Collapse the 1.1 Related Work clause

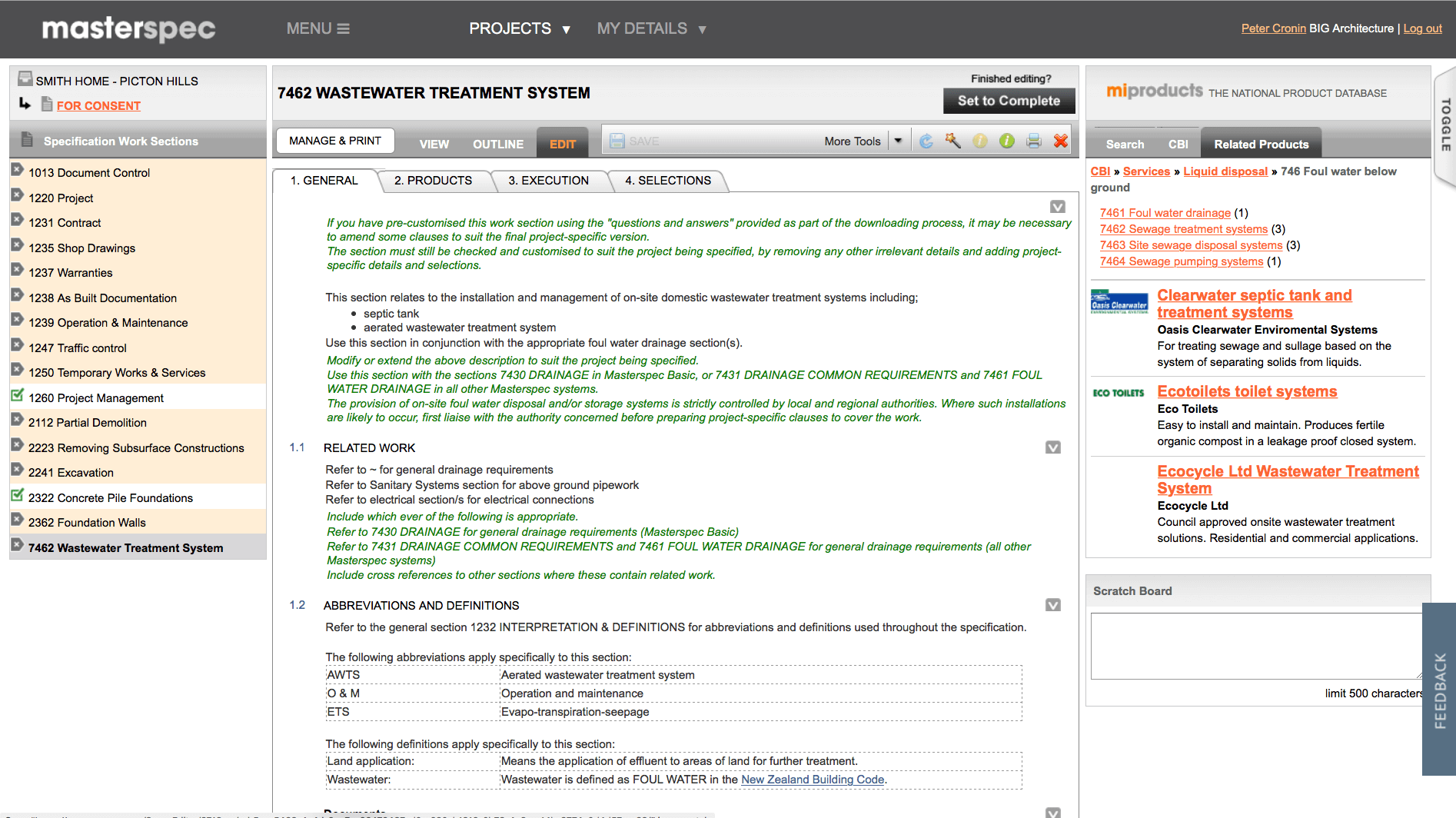1053,447
